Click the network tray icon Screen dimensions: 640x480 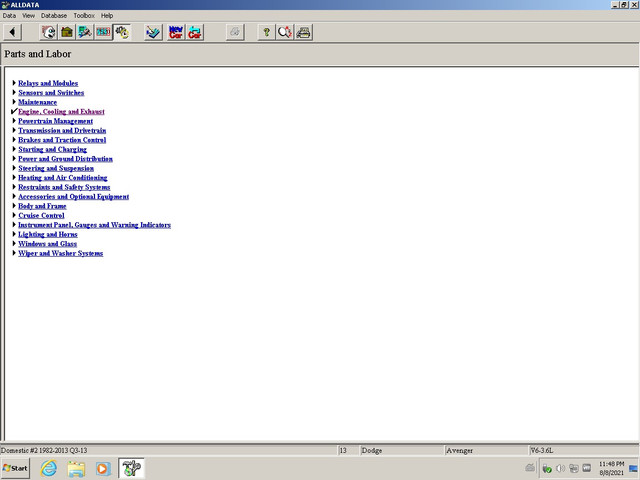click(573, 468)
